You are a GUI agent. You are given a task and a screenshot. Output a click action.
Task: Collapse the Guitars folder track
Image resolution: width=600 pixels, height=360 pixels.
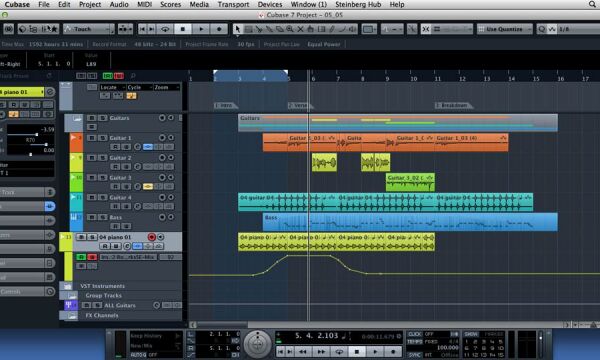tap(77, 119)
